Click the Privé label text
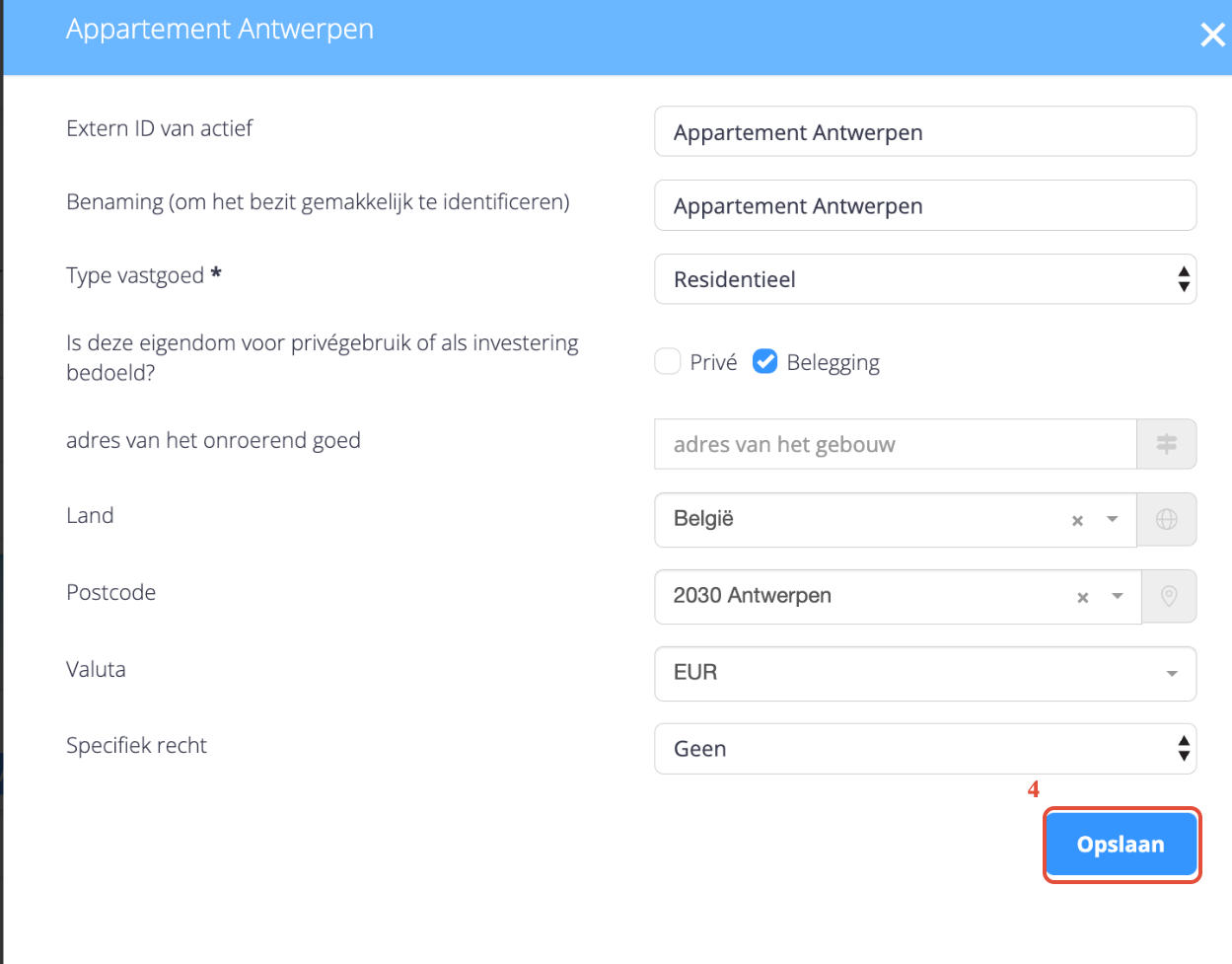Screen dimensions: 1232x964 [713, 363]
